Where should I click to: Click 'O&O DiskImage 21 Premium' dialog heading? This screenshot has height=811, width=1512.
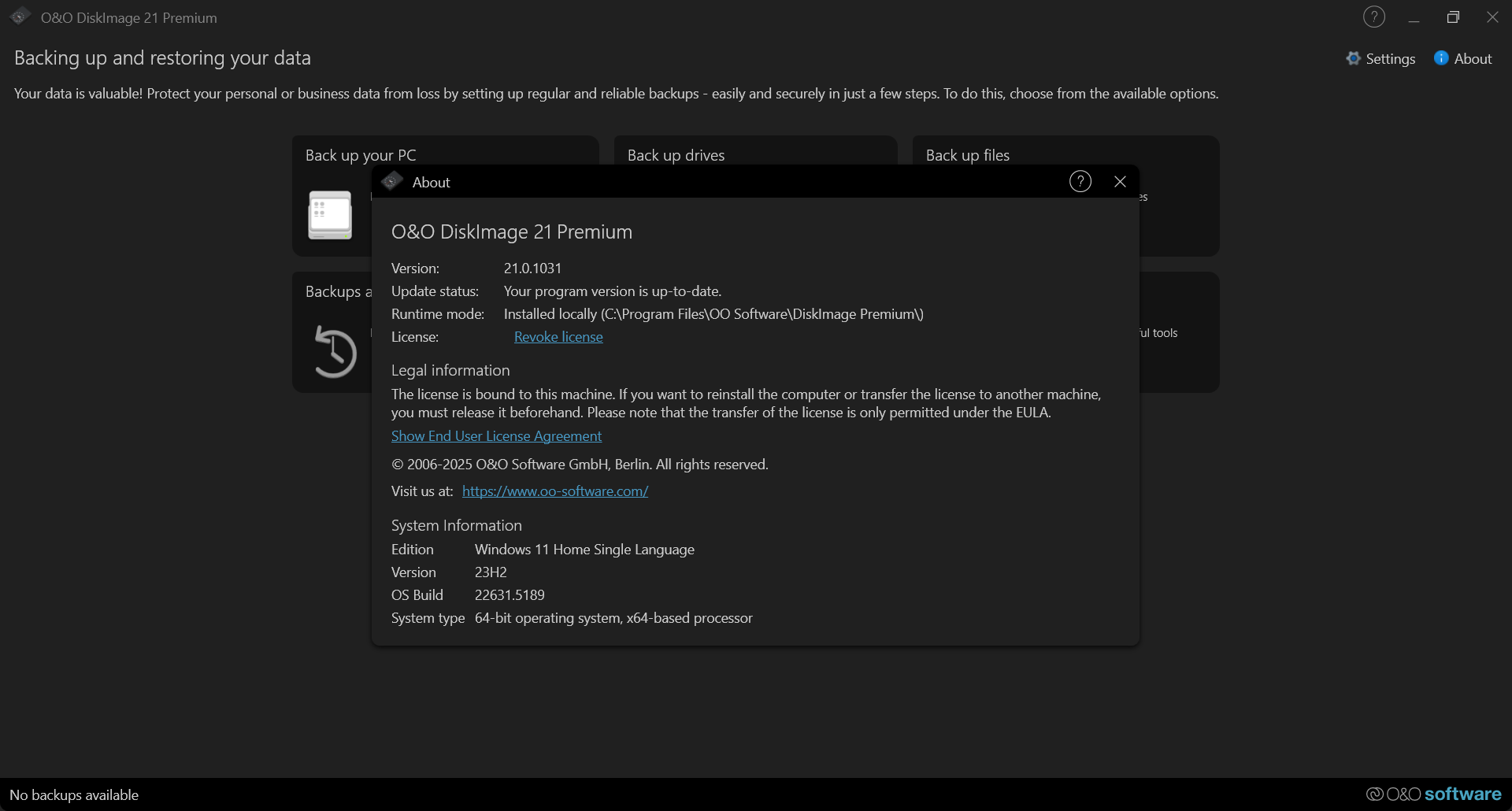coord(512,231)
